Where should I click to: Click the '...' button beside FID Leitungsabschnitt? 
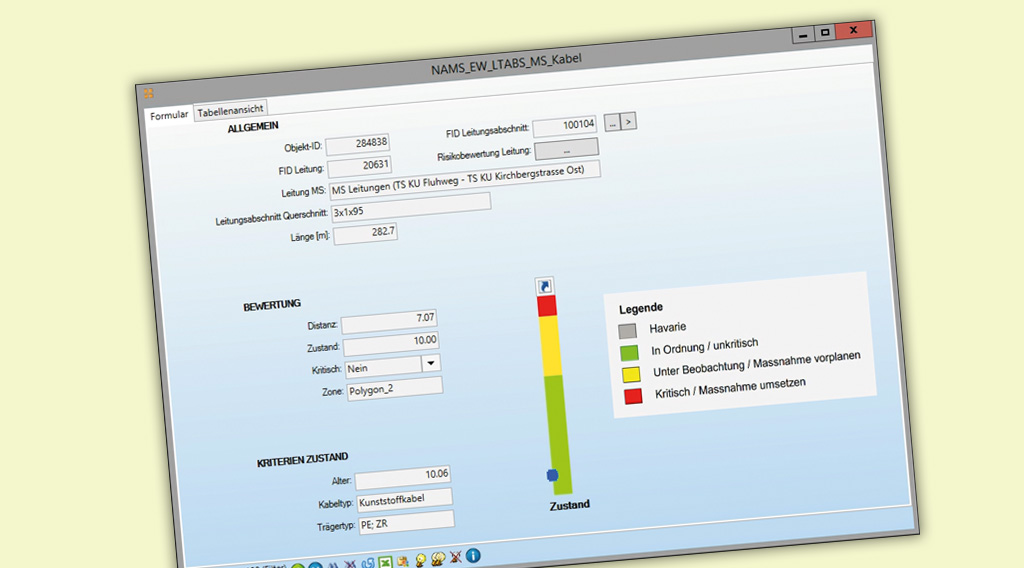611,122
